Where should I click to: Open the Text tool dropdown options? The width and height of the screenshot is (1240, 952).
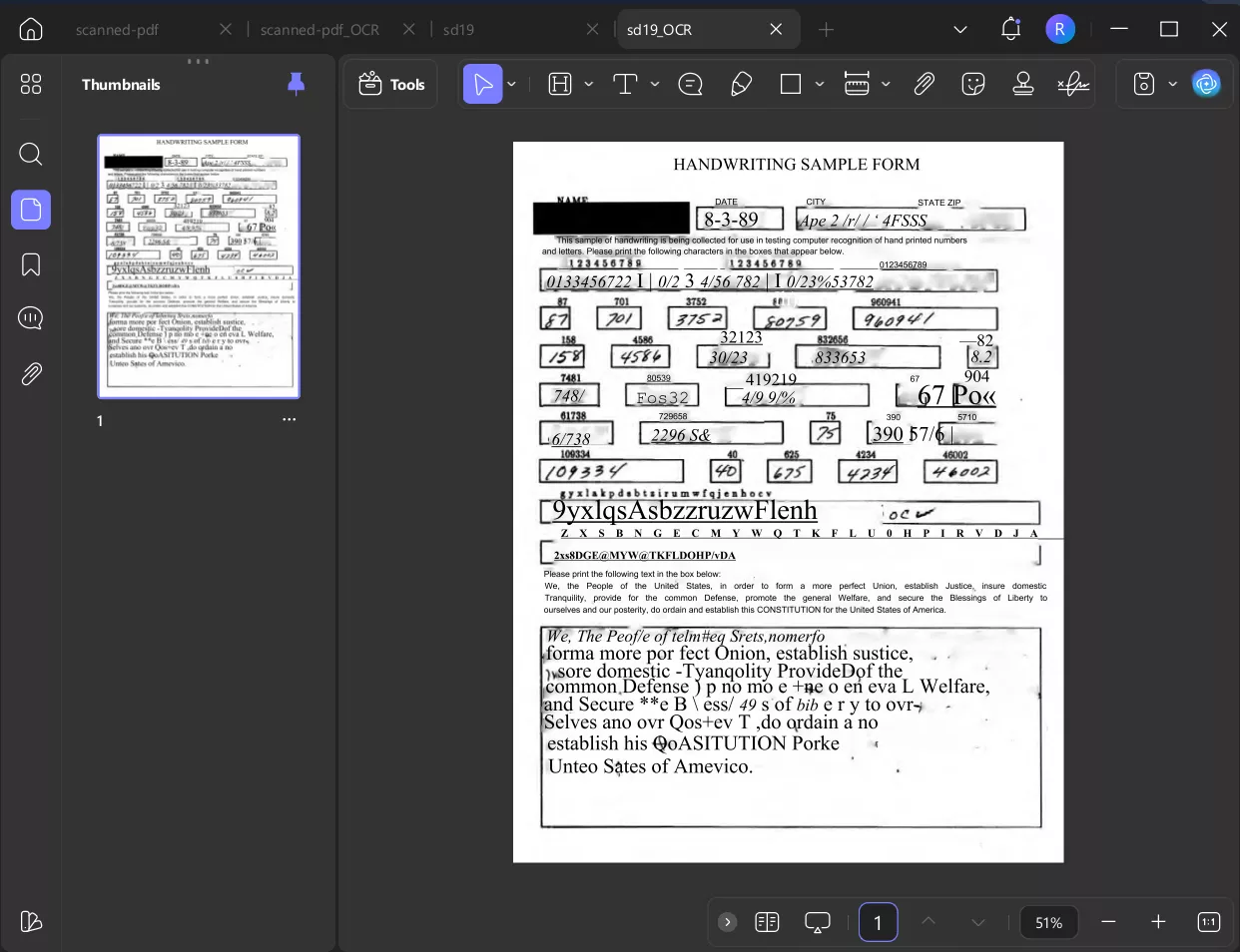click(x=654, y=84)
